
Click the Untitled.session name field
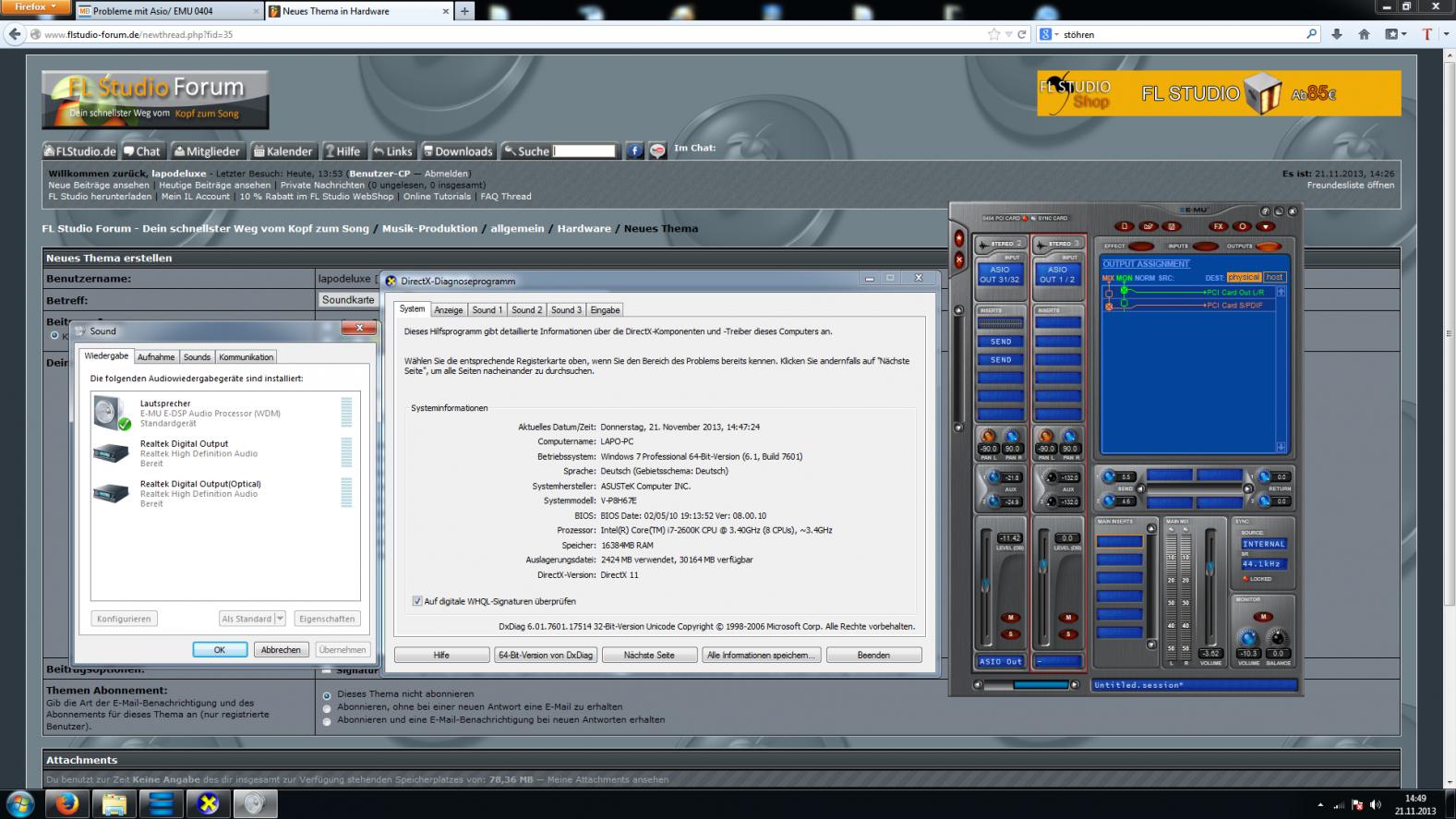[1195, 685]
